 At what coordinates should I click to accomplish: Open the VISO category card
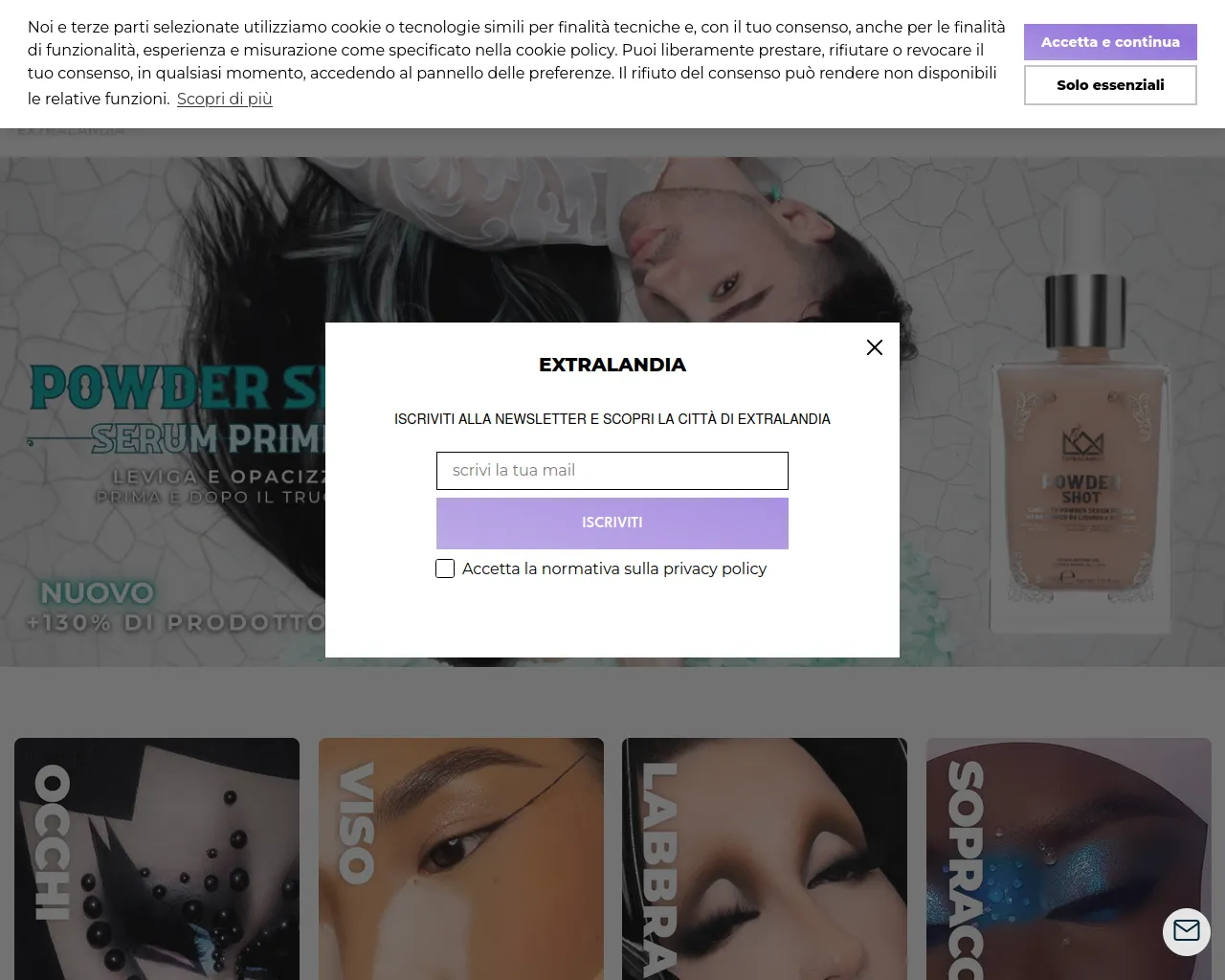(x=461, y=858)
